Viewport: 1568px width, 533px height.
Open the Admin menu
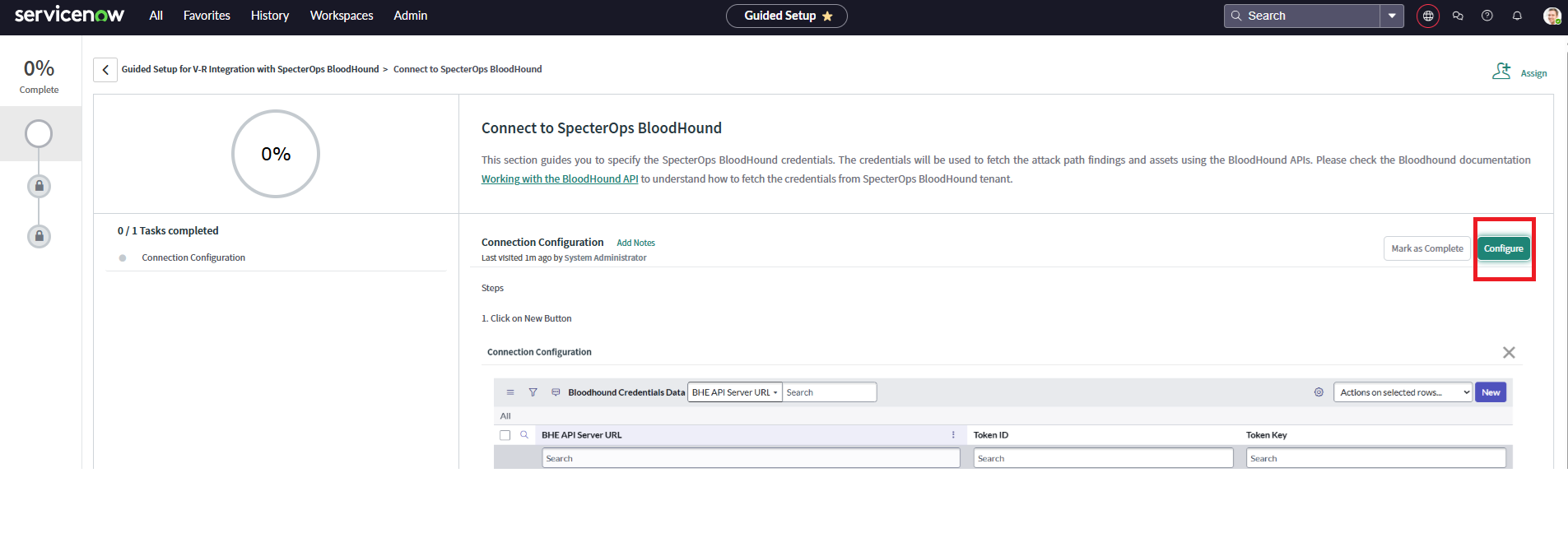(410, 16)
